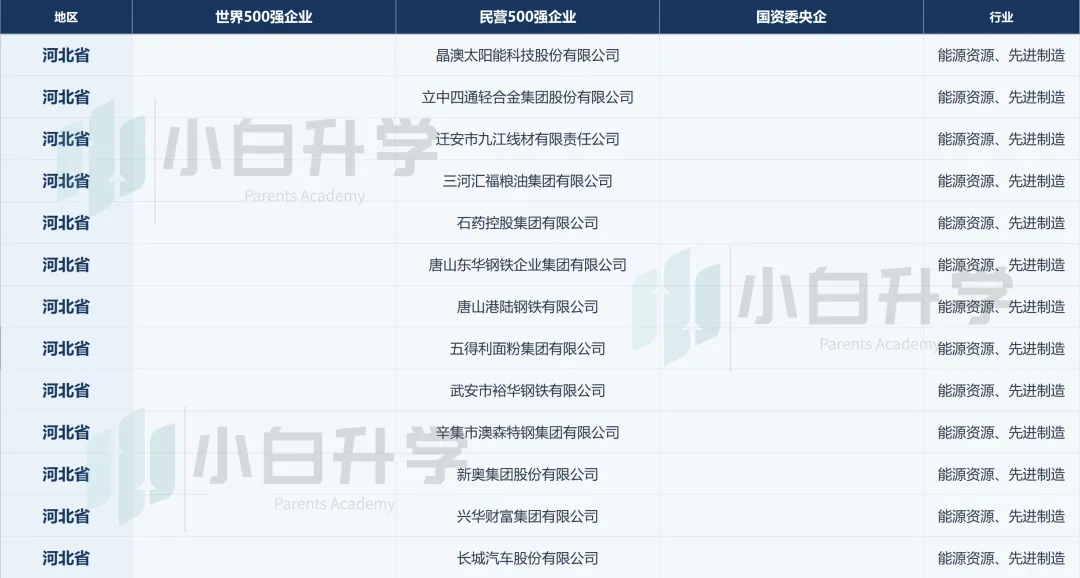The width and height of the screenshot is (1080, 578).
Task: Select the cell 石药控股集团有限公司
Action: point(528,223)
